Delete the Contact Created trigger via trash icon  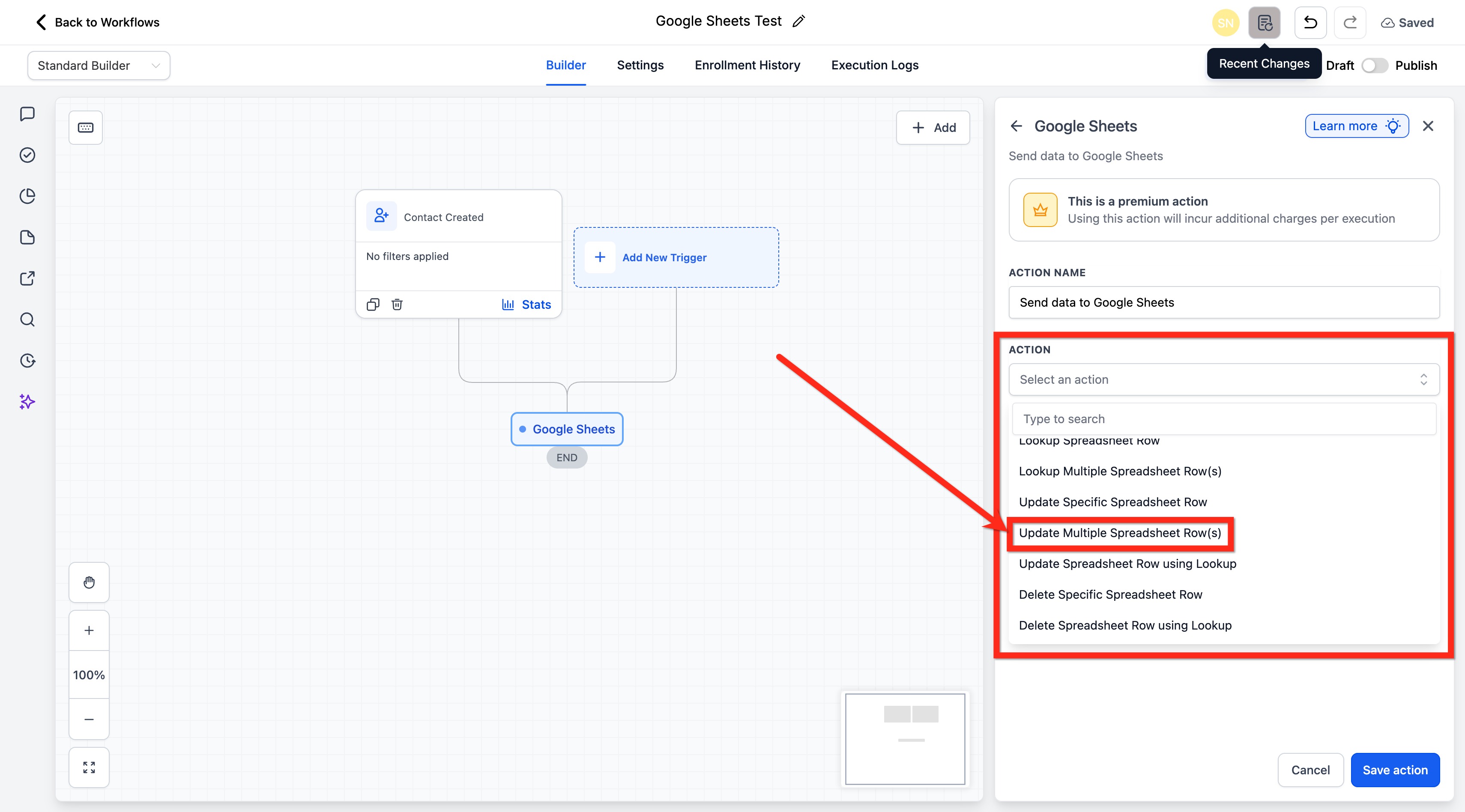coord(397,304)
